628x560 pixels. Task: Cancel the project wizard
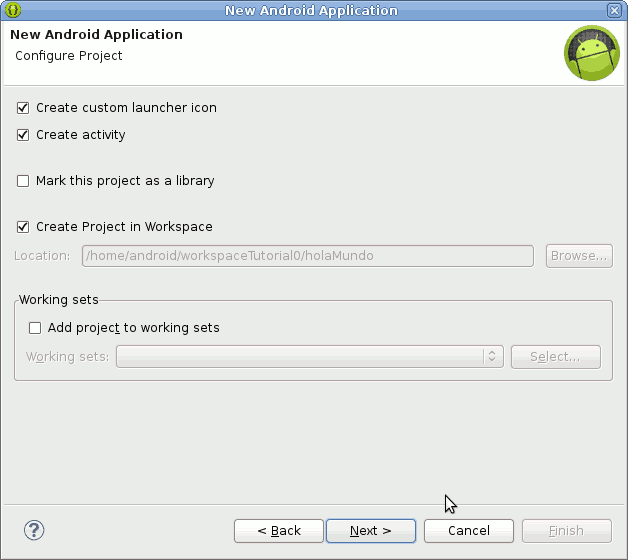coord(469,531)
